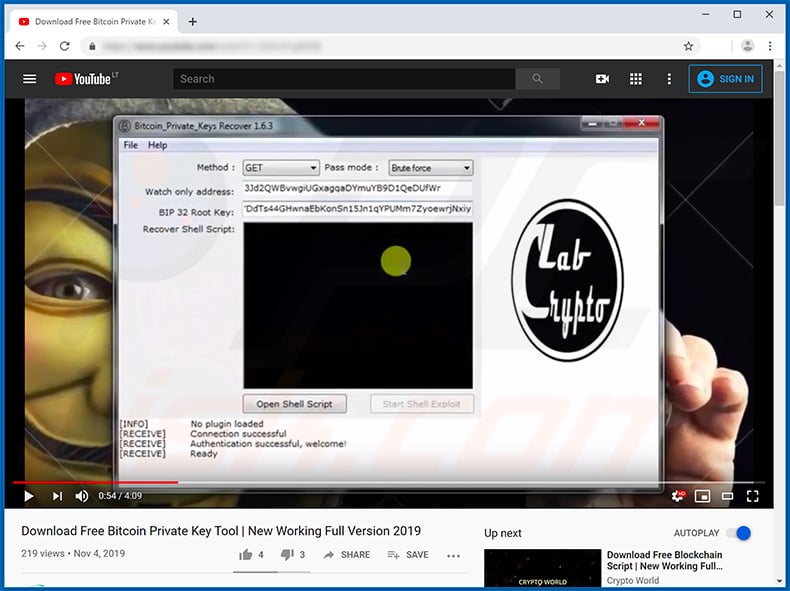
Task: Seek on the red video progress bar
Action: coord(389,482)
